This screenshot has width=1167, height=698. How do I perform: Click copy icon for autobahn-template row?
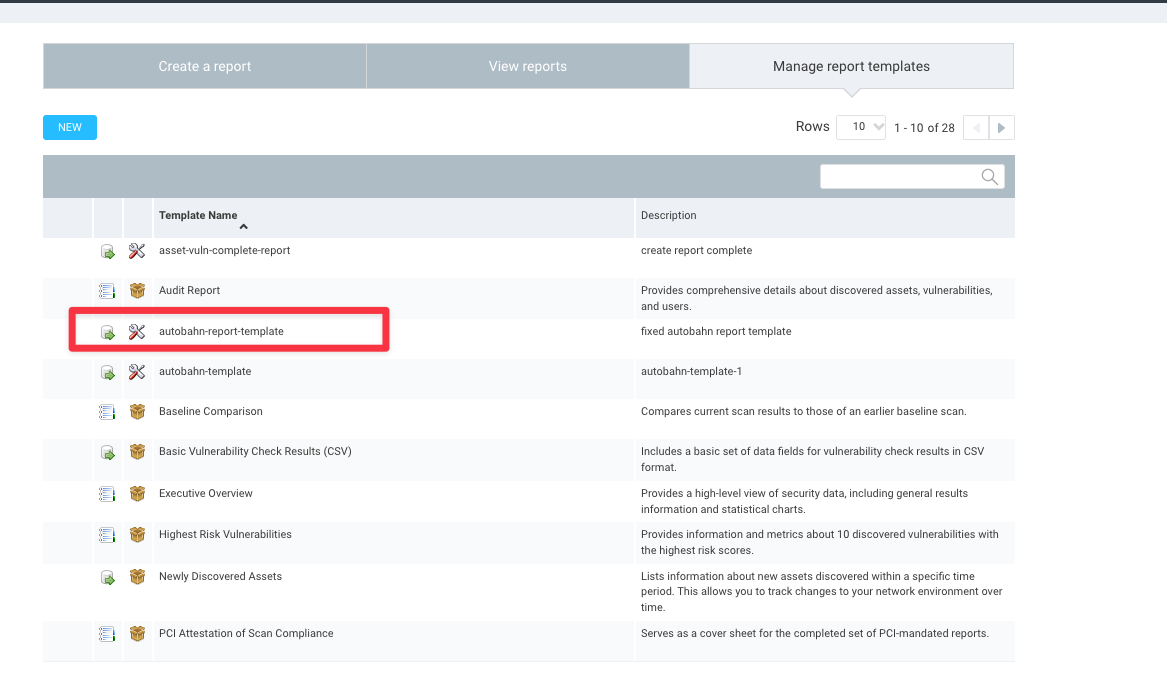pyautogui.click(x=108, y=373)
